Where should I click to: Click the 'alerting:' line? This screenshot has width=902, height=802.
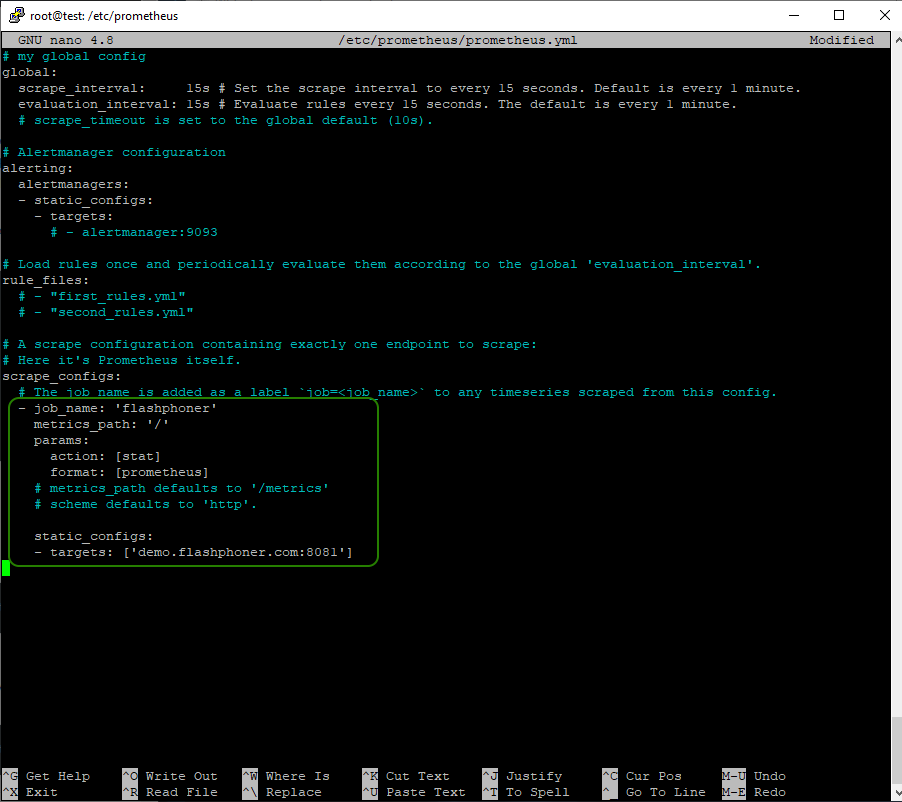(x=38, y=169)
